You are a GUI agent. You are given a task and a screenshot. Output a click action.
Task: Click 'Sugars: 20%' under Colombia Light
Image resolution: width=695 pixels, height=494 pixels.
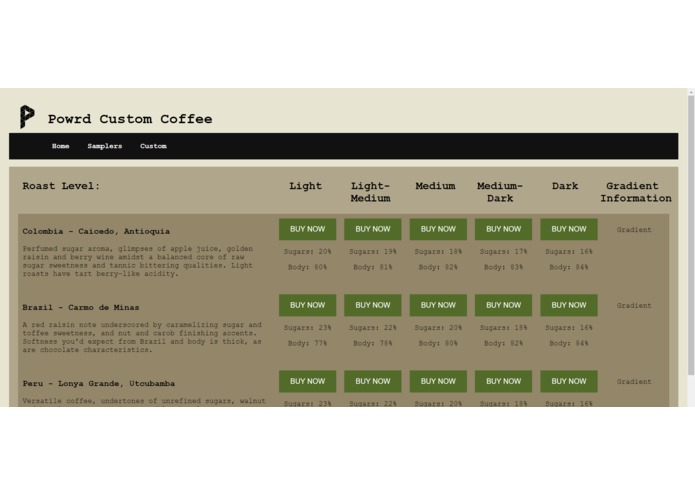click(307, 252)
